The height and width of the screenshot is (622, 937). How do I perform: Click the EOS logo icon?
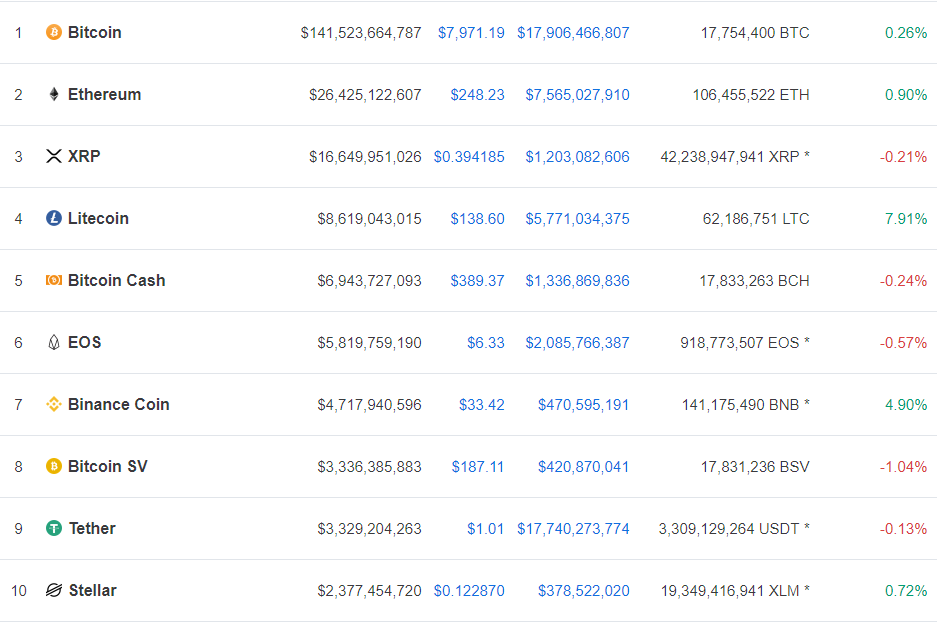[x=54, y=342]
